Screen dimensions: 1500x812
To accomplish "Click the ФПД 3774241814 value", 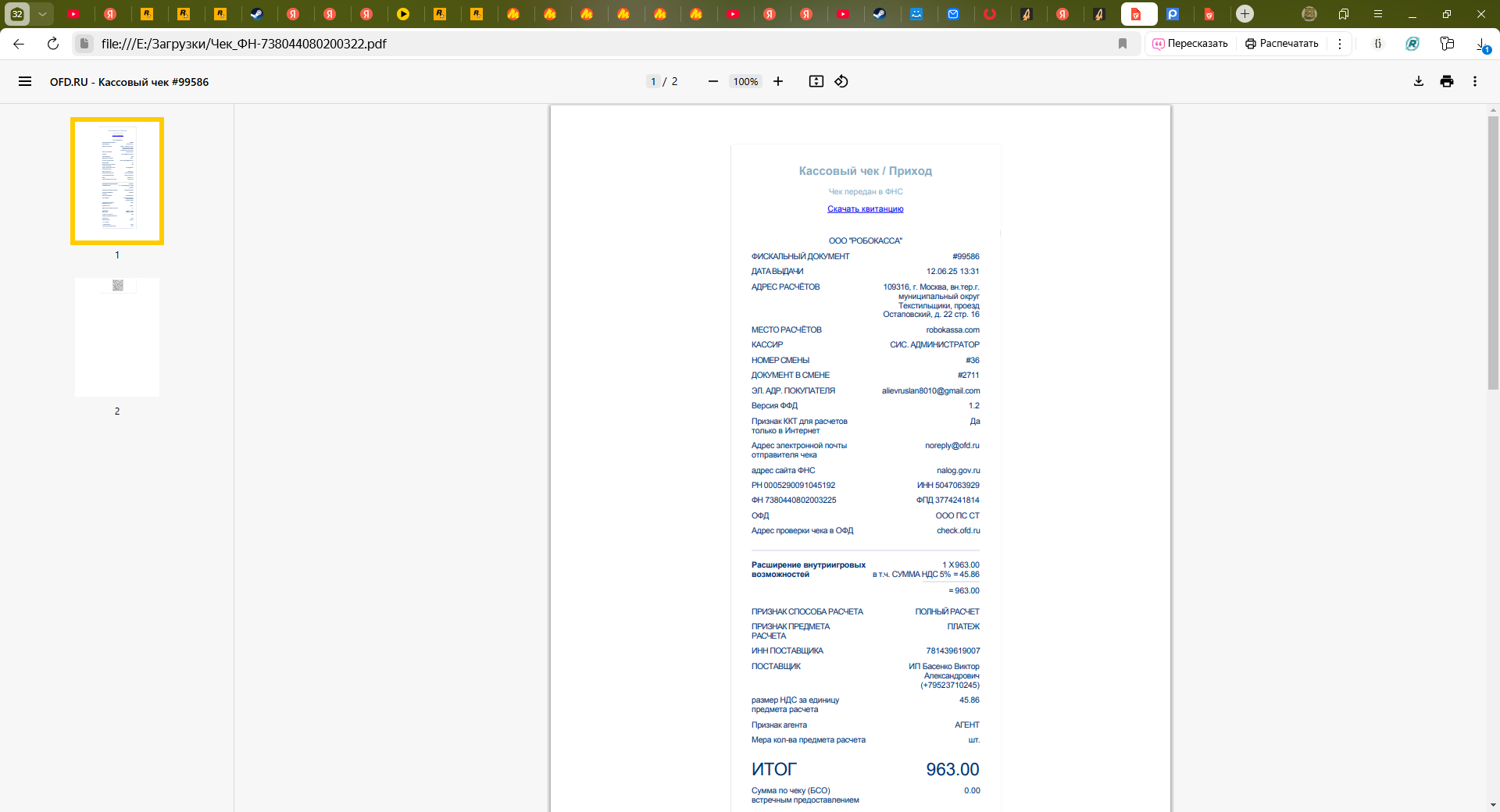I will coord(948,500).
